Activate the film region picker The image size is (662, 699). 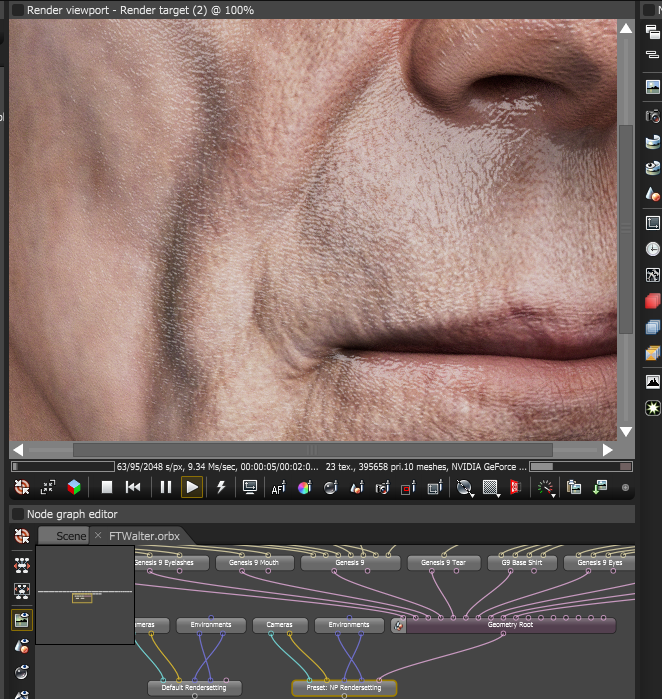(x=435, y=488)
